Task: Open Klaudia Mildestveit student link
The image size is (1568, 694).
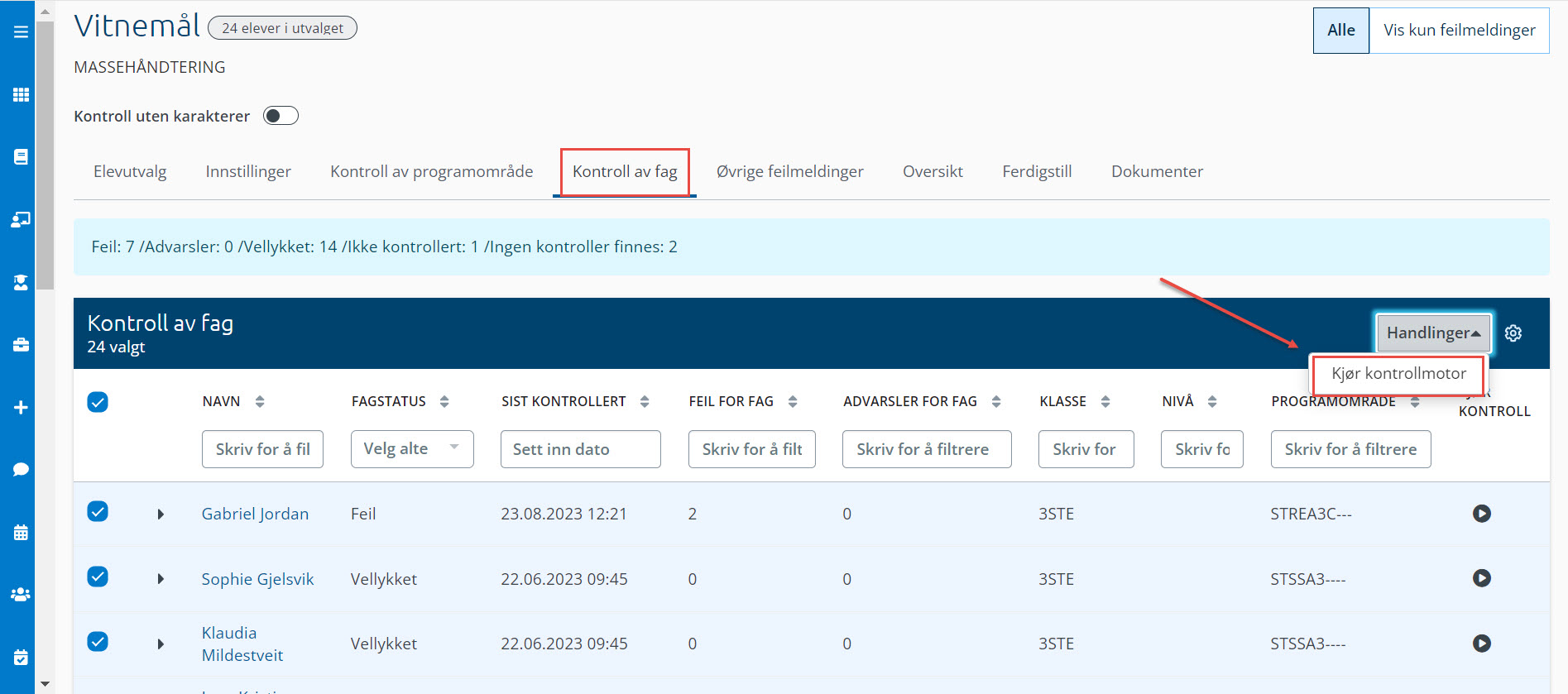Action: tap(242, 644)
